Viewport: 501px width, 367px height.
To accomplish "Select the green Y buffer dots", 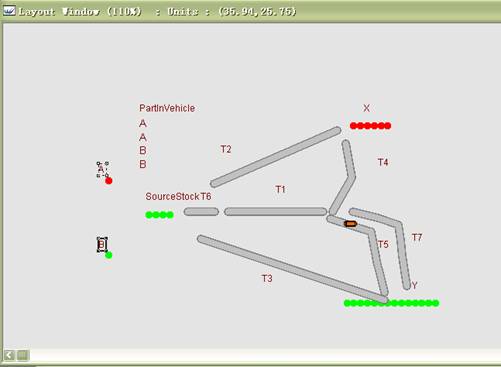I will tap(392, 303).
